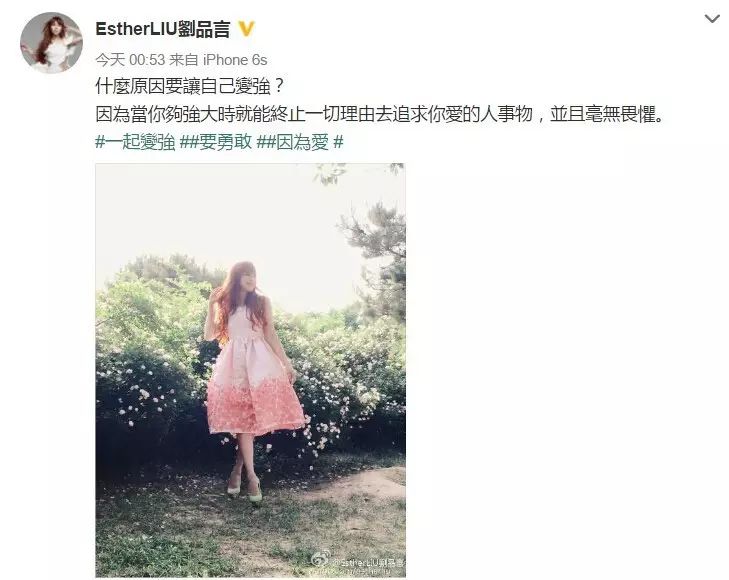Enlarge the pink dress garden photo
The width and height of the screenshot is (729, 580).
(x=251, y=370)
